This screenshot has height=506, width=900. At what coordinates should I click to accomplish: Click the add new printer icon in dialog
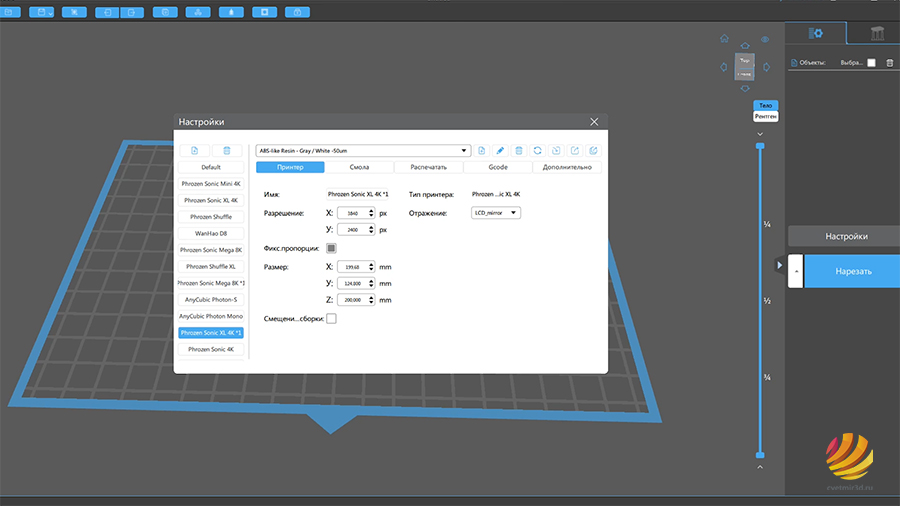[x=195, y=150]
